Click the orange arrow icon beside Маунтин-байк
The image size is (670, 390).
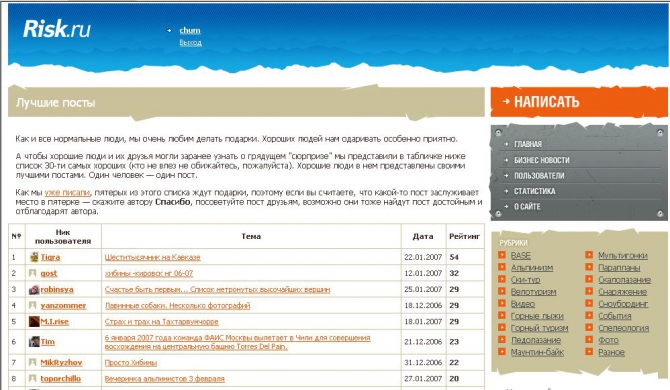[x=502, y=352]
